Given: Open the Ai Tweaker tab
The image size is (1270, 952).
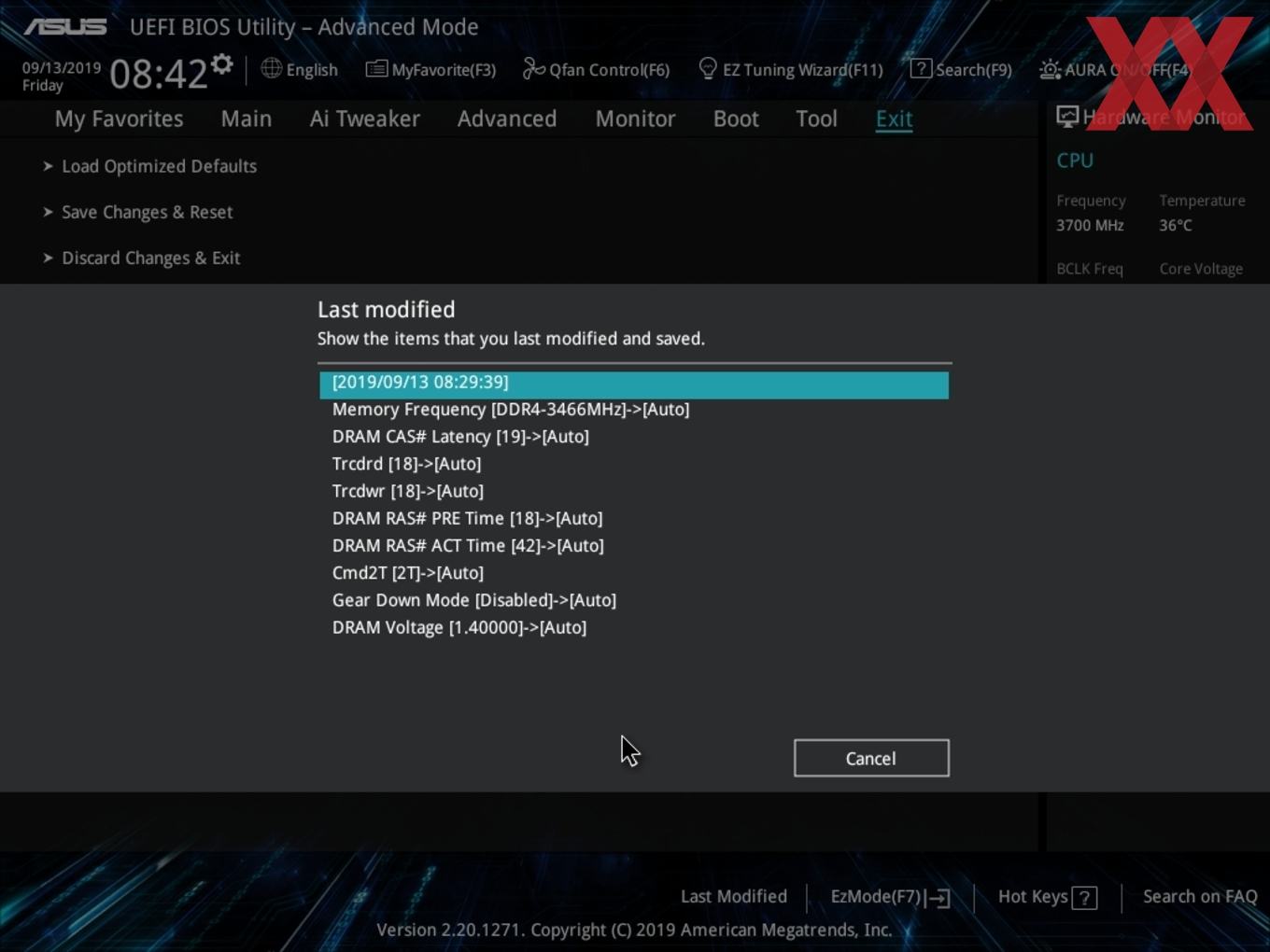Looking at the screenshot, I should (365, 119).
